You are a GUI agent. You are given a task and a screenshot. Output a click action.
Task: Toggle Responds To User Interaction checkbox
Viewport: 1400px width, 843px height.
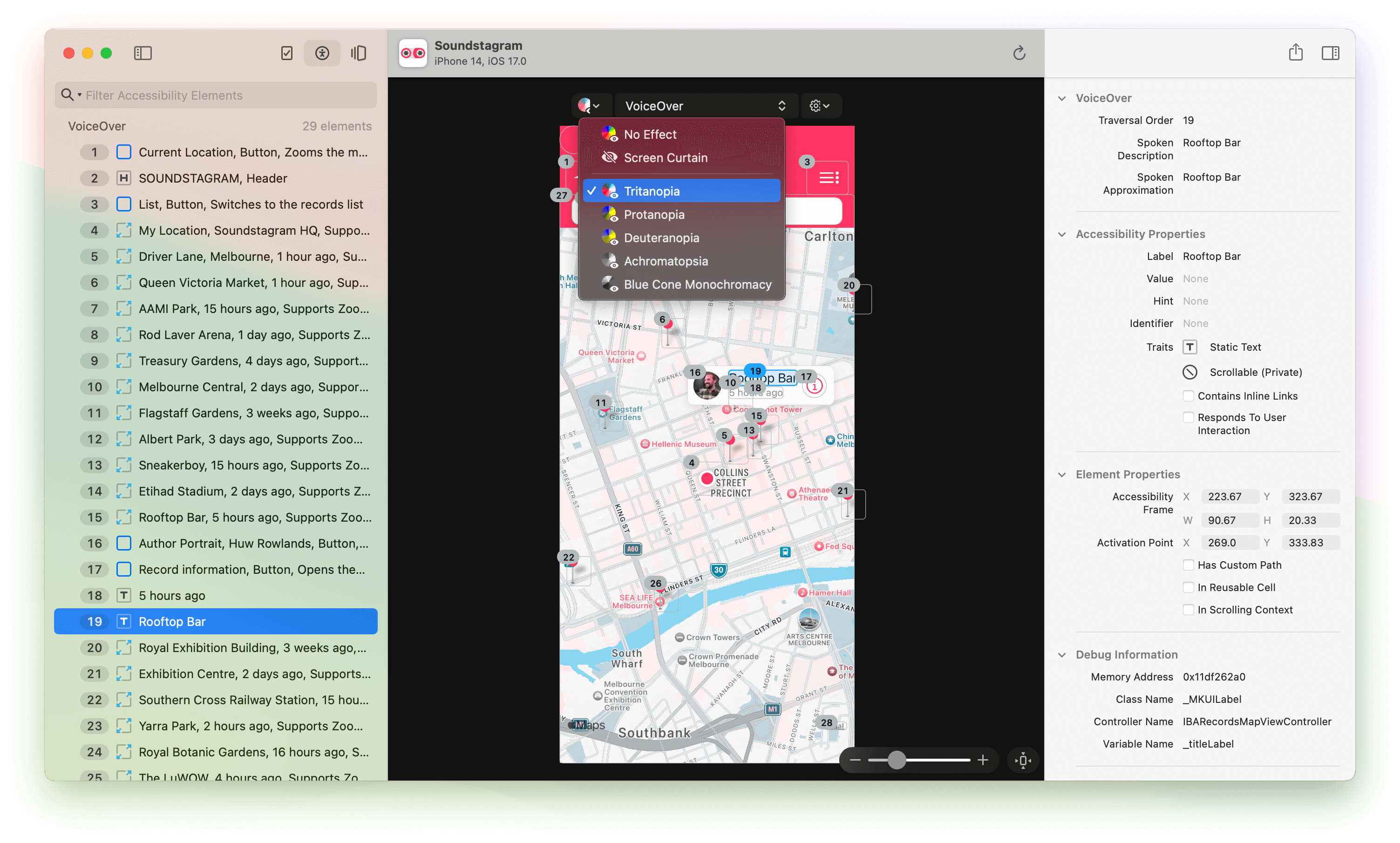[1188, 417]
